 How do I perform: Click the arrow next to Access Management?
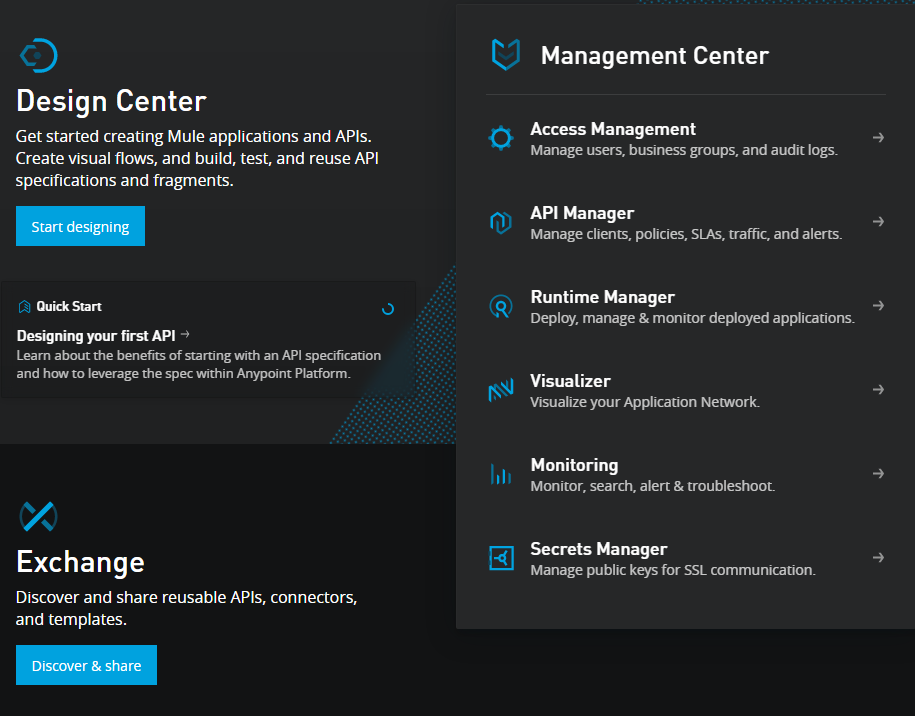(x=878, y=138)
